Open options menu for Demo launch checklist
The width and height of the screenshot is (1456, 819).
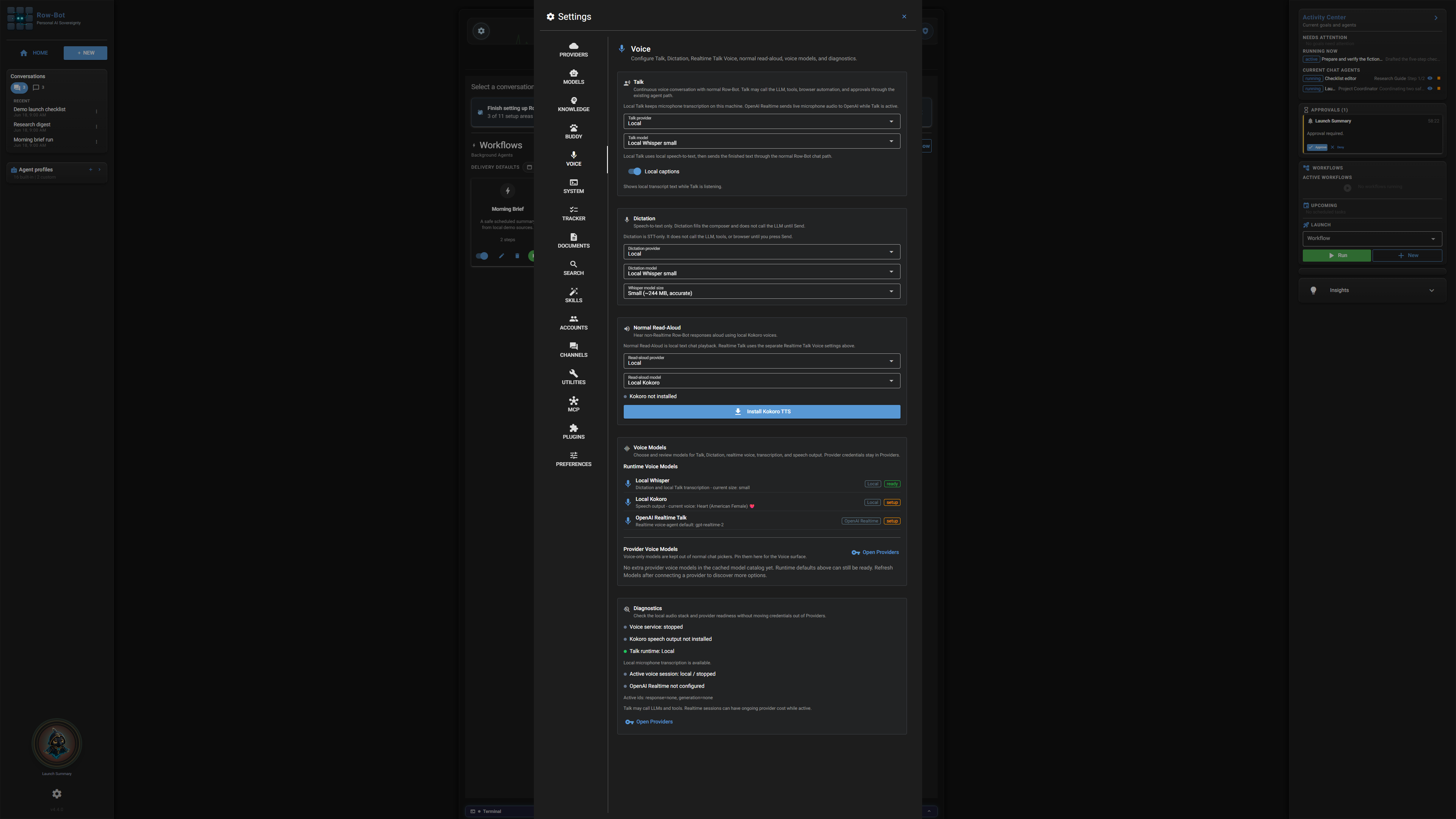pos(97,111)
